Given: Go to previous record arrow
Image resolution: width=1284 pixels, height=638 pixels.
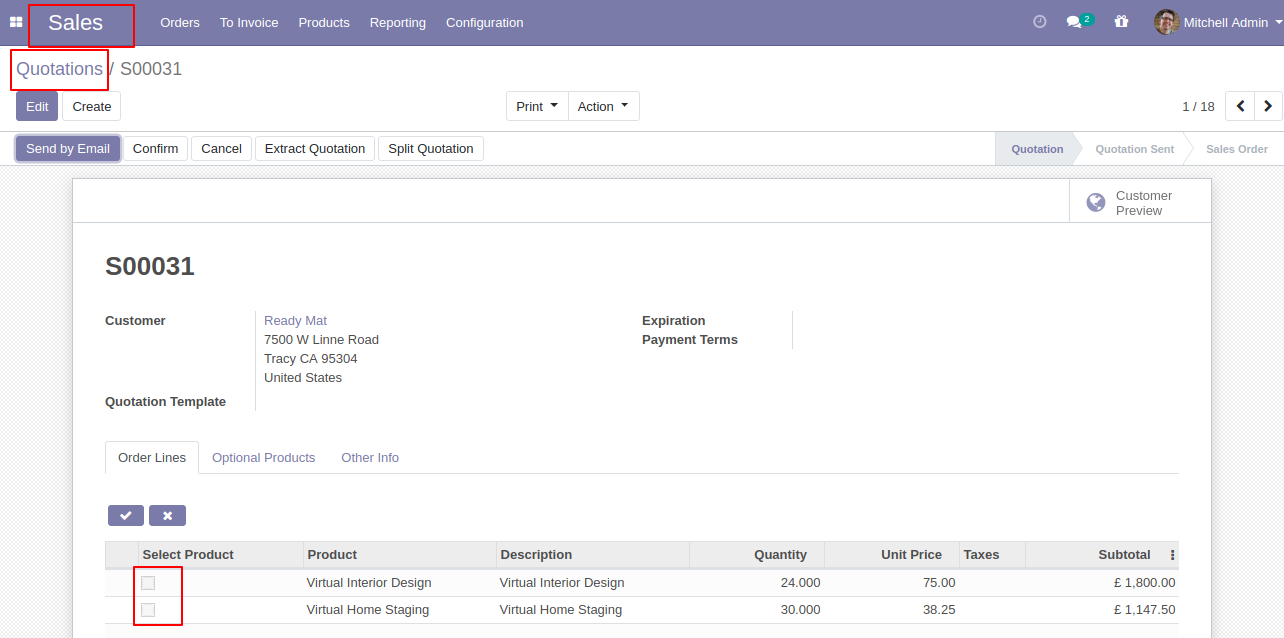Looking at the screenshot, I should click(x=1240, y=106).
